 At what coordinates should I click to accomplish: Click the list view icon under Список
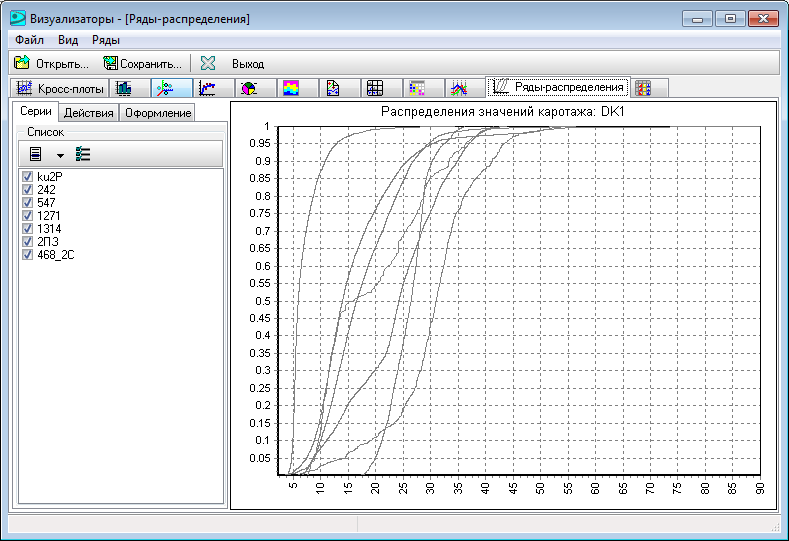36,154
